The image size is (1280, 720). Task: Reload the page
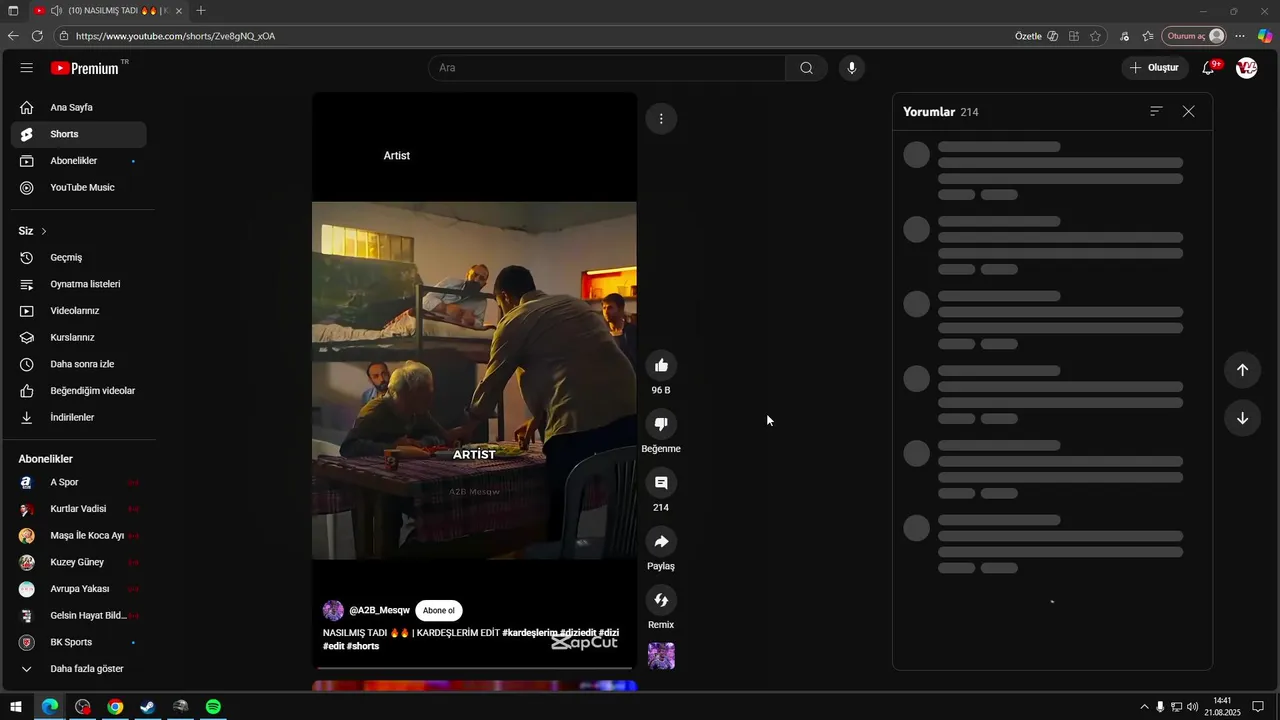(x=37, y=36)
